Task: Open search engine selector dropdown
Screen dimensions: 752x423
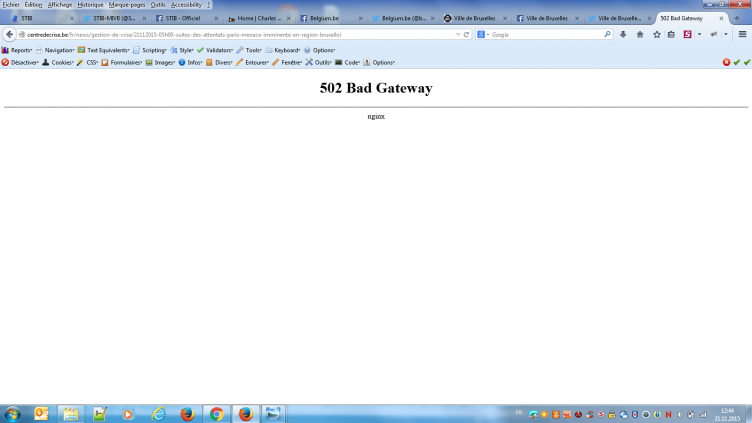Action: 483,35
